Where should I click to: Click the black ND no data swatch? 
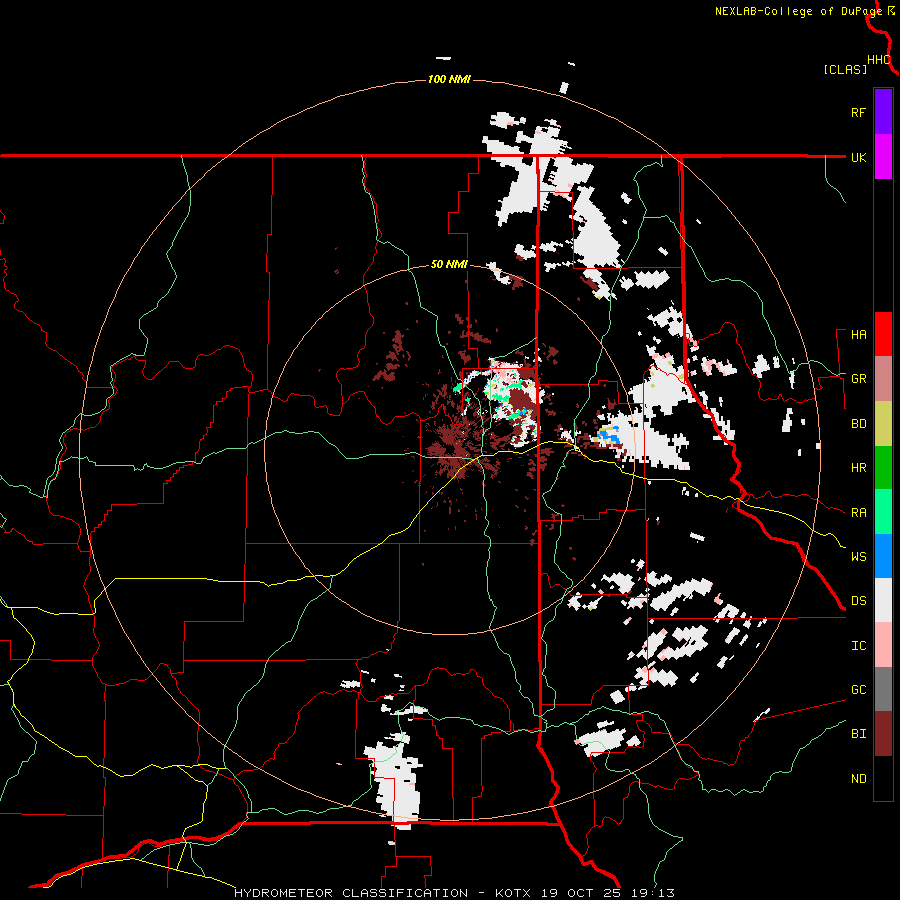(x=883, y=778)
